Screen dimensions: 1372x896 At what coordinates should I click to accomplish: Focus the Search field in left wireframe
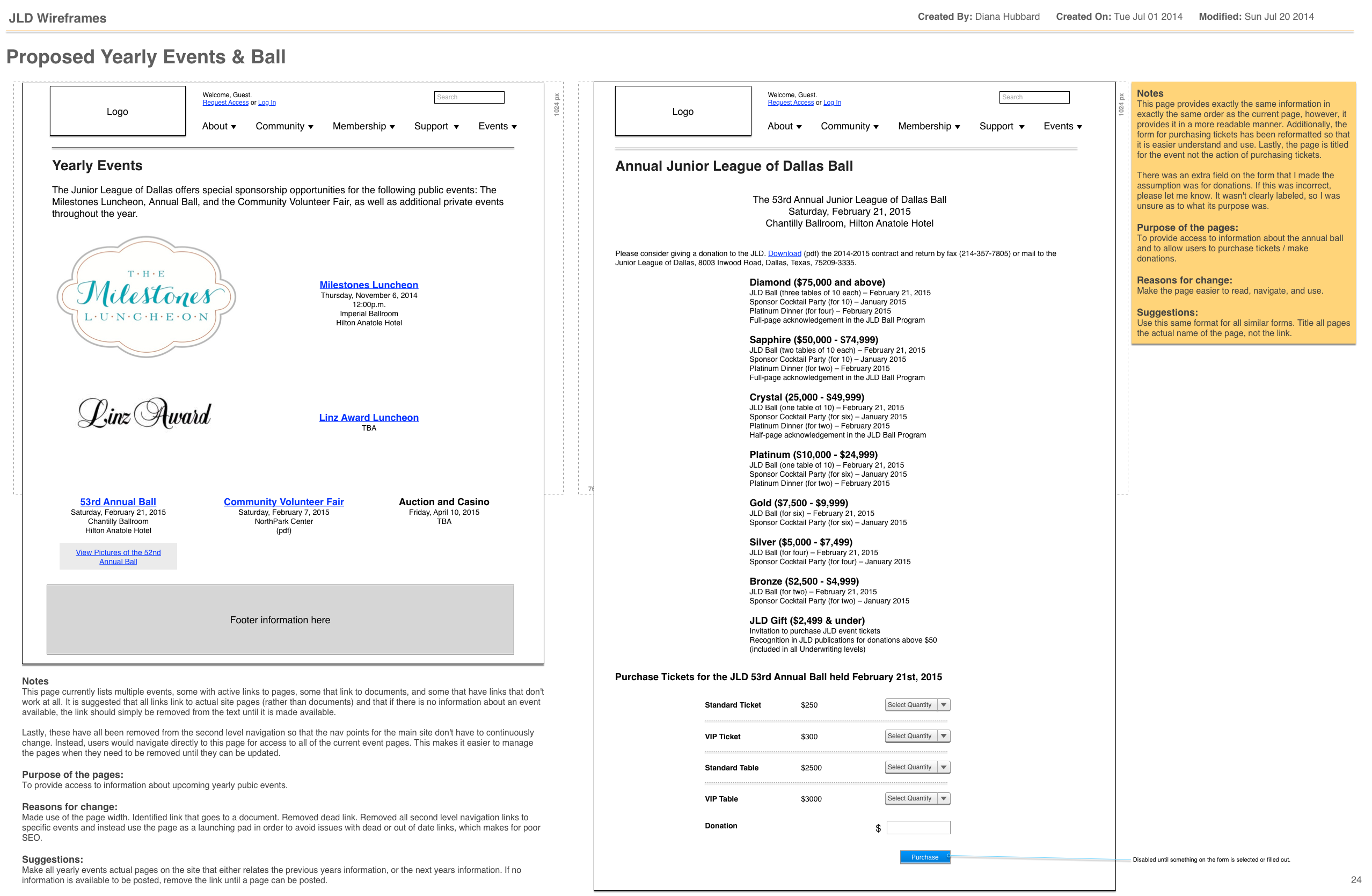tap(469, 98)
